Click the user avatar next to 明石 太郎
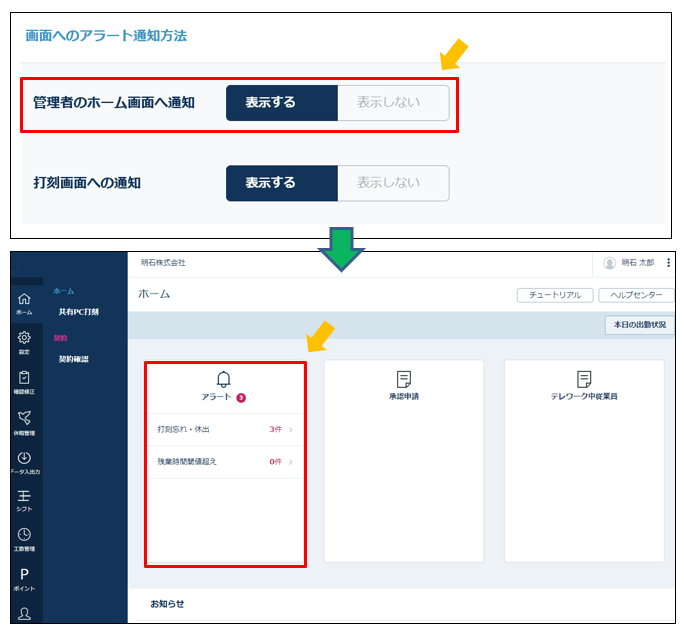The width and height of the screenshot is (684, 634). tap(609, 263)
